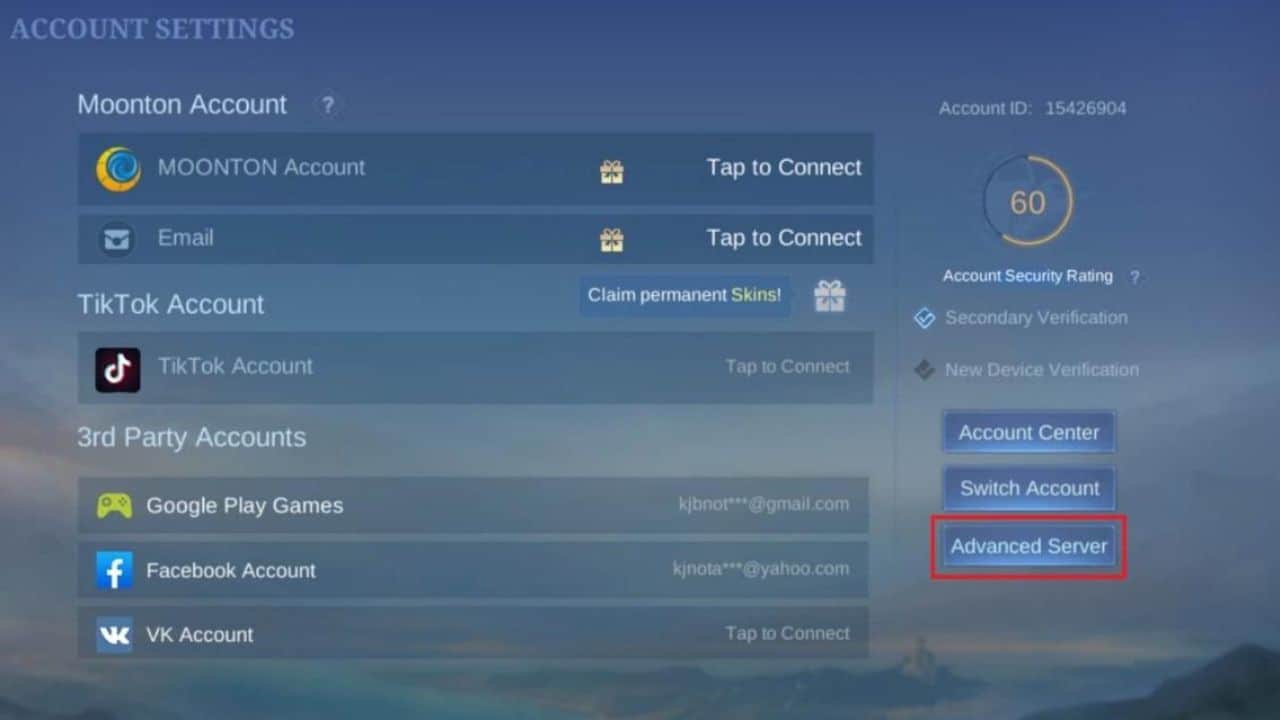Image resolution: width=1280 pixels, height=720 pixels.
Task: Click the New Device Verification label
Action: point(1042,370)
